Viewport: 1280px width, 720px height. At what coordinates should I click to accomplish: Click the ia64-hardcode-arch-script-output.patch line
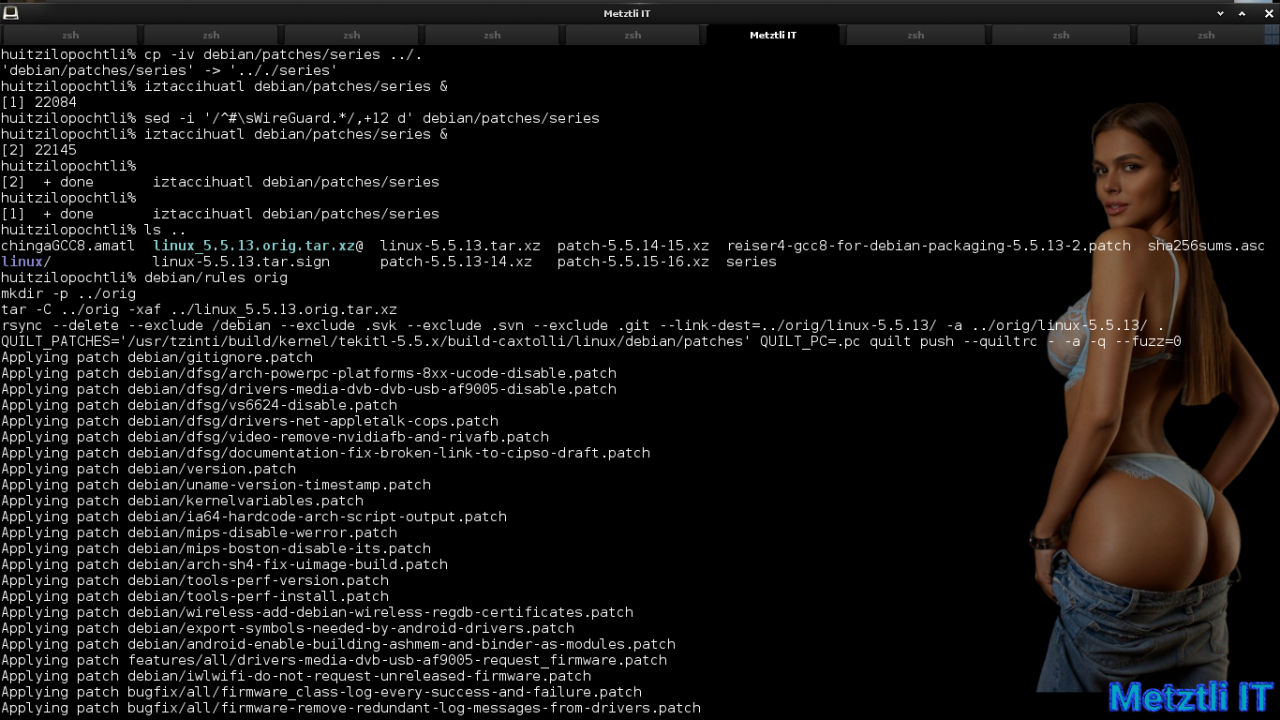(254, 517)
